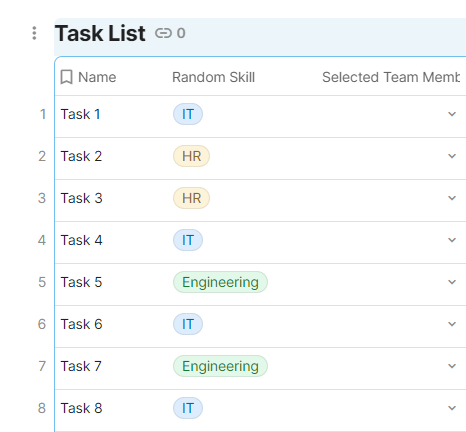Open team member dropdown for Task 7
The width and height of the screenshot is (466, 432).
click(452, 366)
